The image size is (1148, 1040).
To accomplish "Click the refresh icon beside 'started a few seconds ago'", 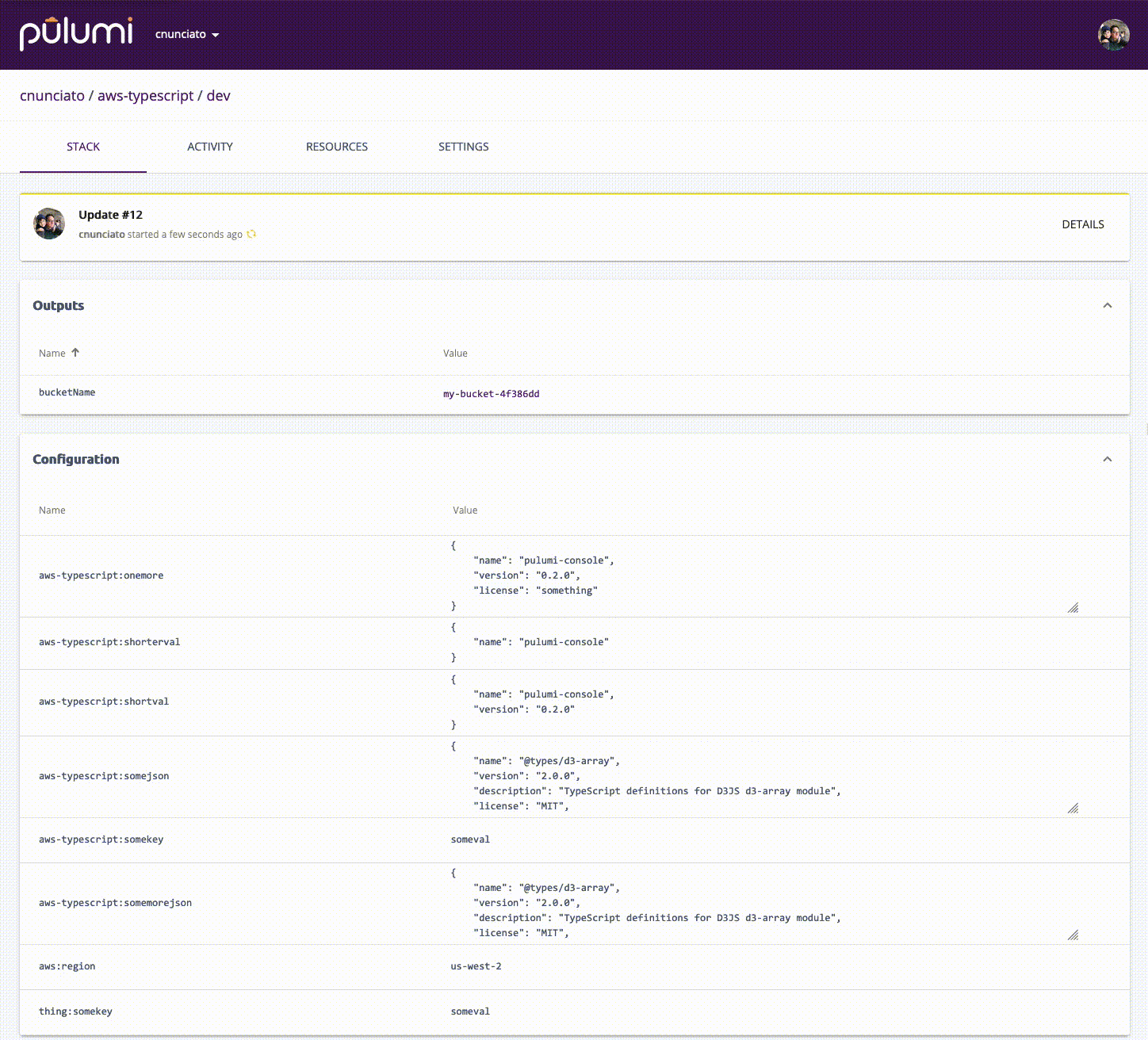I will coord(251,234).
